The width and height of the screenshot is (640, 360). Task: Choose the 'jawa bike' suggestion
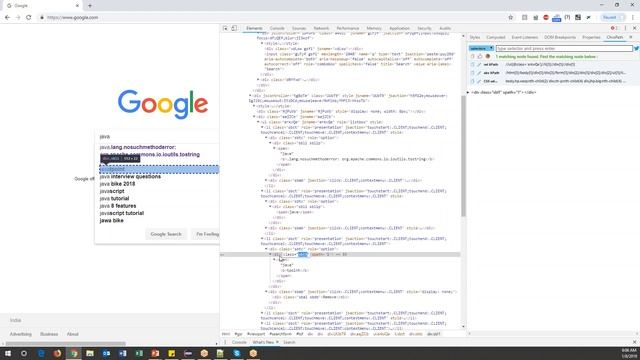point(111,220)
